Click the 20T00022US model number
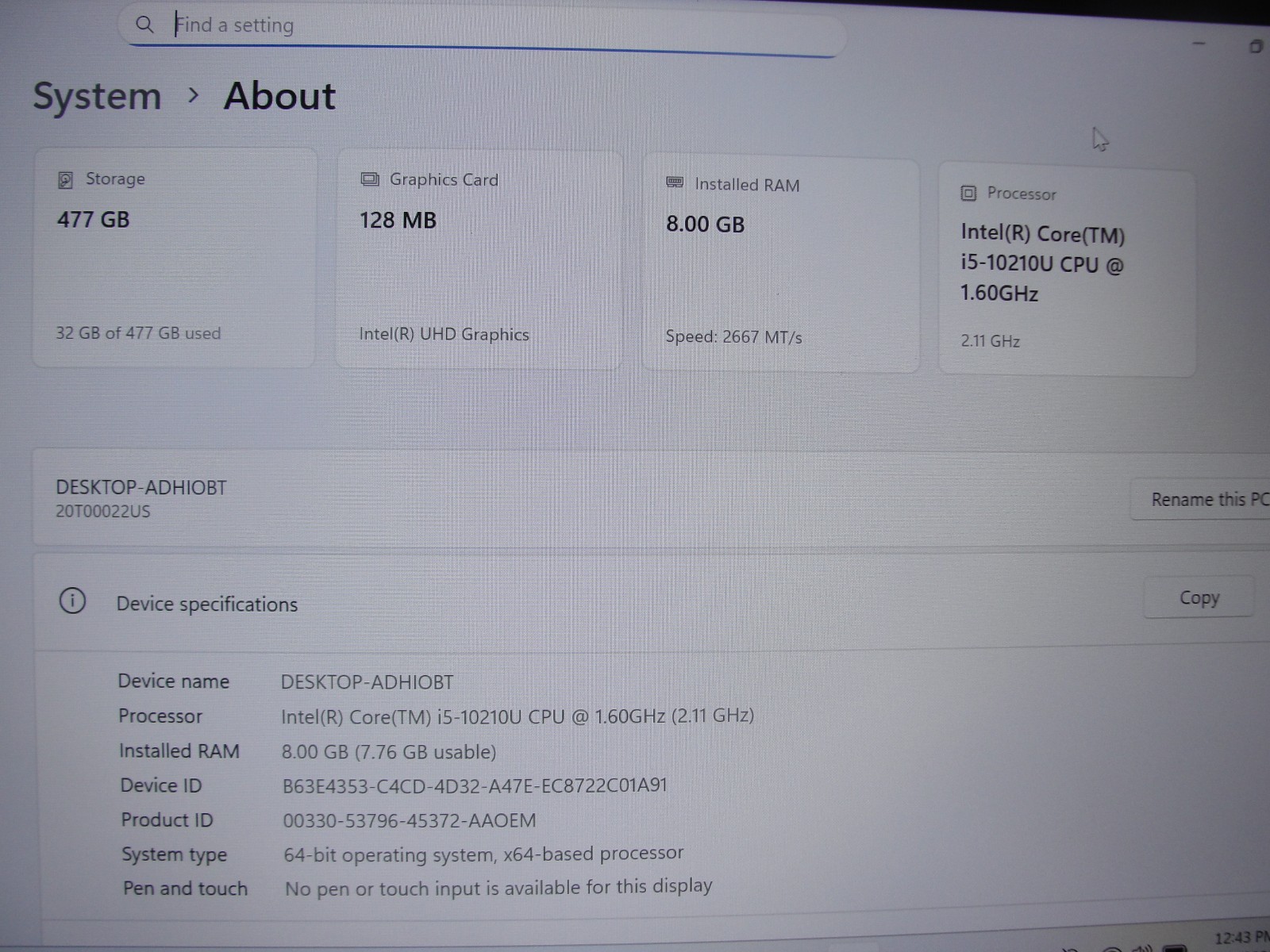Viewport: 1270px width, 952px height. tap(102, 512)
